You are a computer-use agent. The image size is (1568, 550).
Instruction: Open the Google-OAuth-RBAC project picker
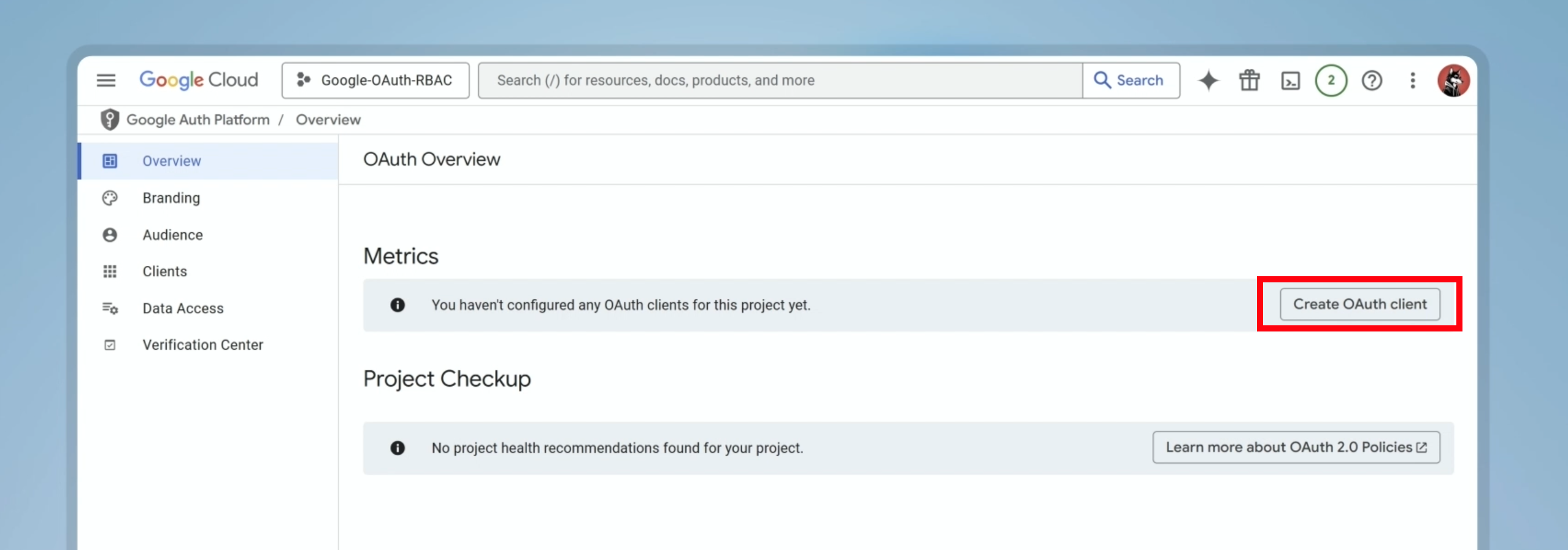coord(375,80)
